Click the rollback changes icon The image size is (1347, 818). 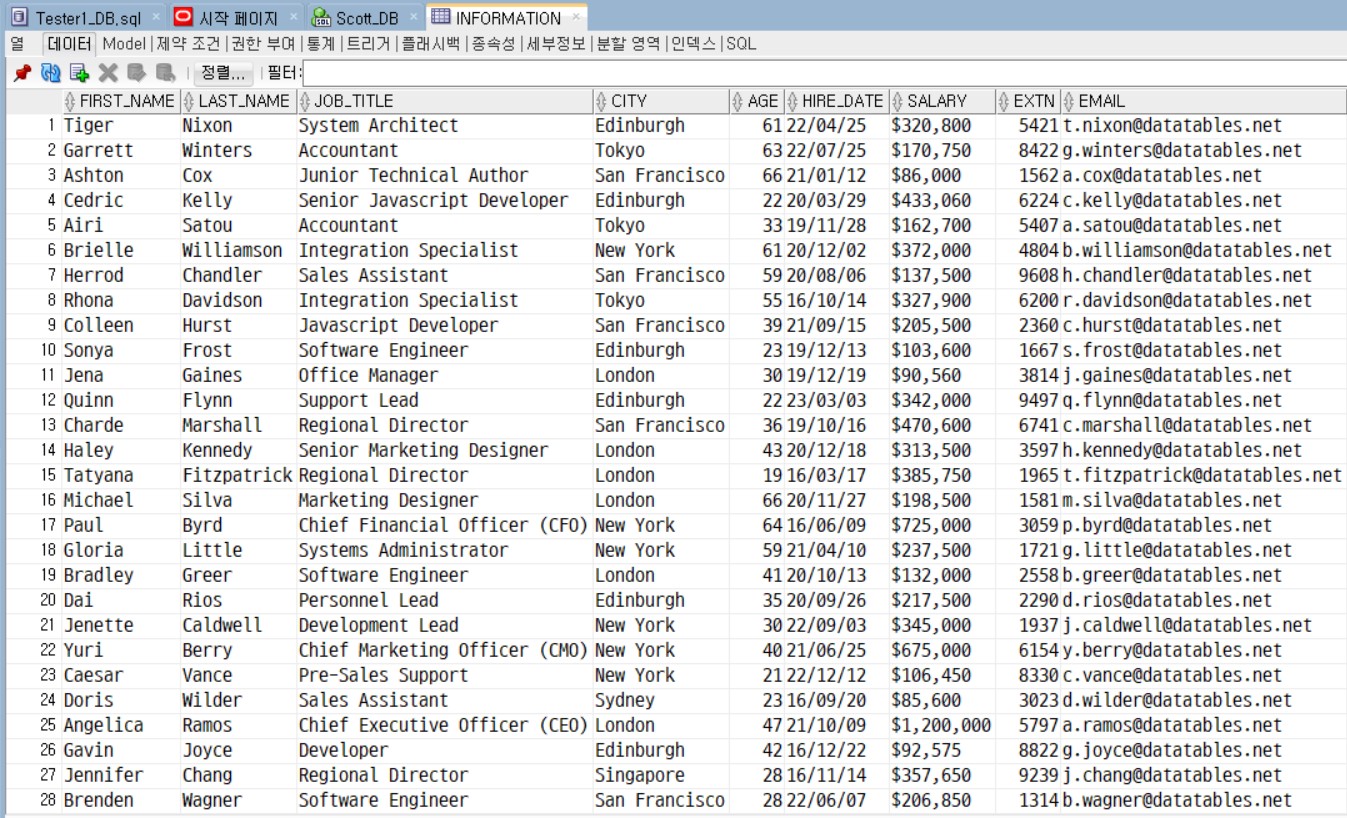[x=166, y=73]
